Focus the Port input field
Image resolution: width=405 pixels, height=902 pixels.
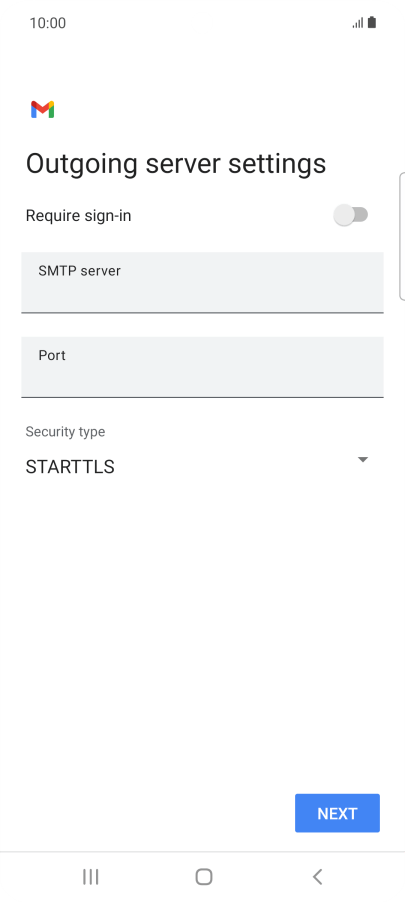tap(202, 367)
